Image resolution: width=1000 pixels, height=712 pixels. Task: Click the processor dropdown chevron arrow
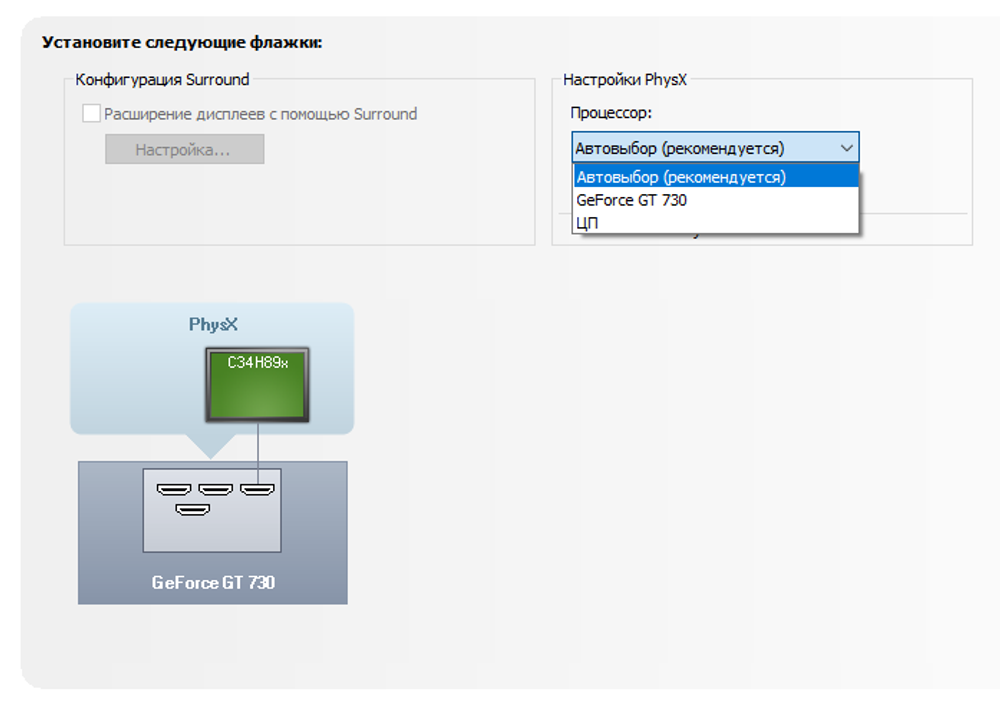(x=846, y=148)
